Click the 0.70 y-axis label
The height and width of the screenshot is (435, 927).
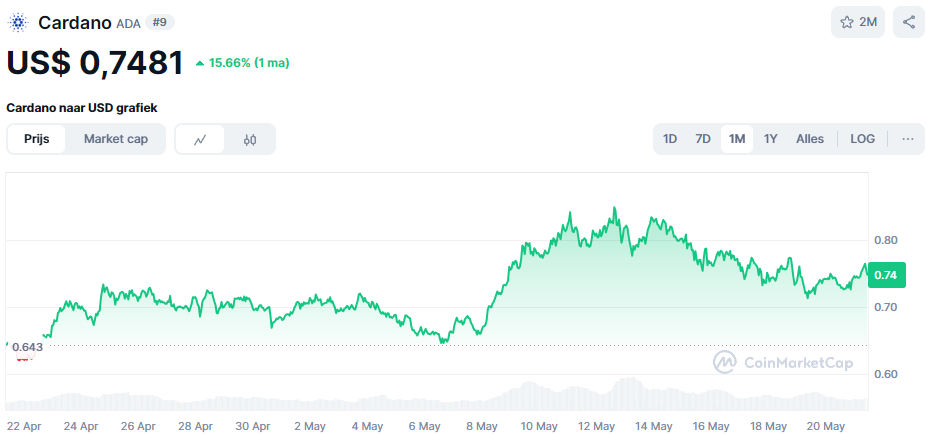tap(886, 307)
